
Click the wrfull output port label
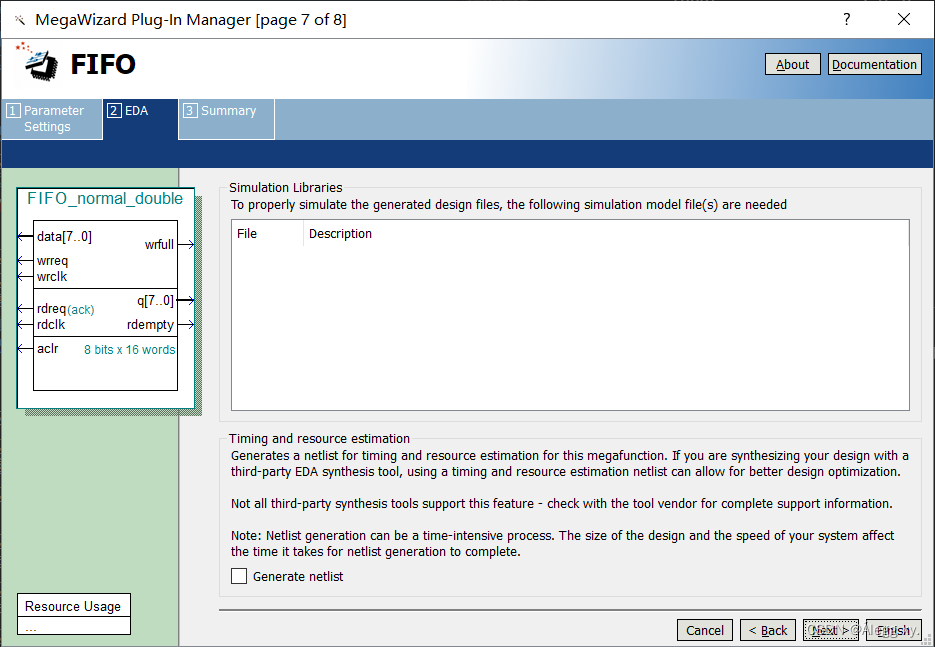[159, 244]
